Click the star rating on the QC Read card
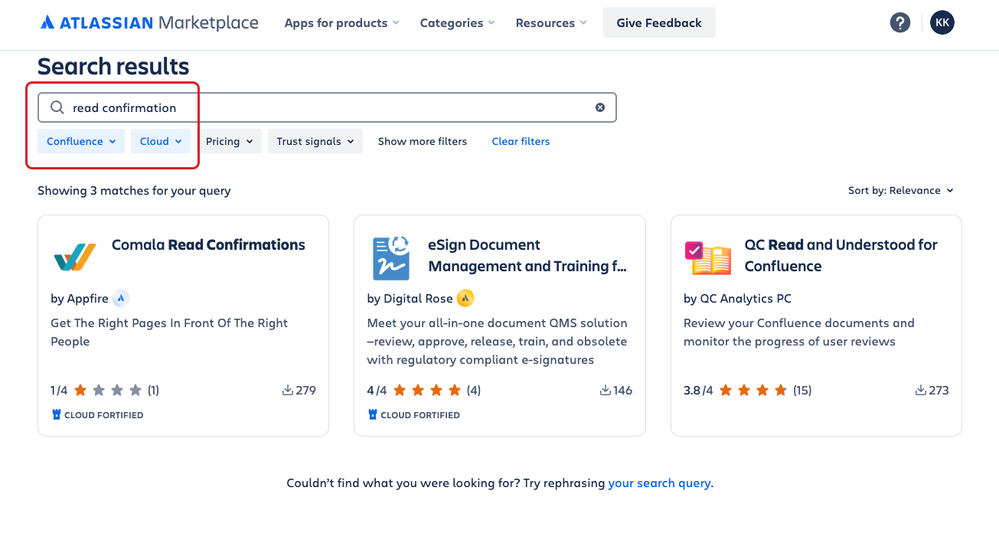This screenshot has height=544, width=999. (x=753, y=390)
